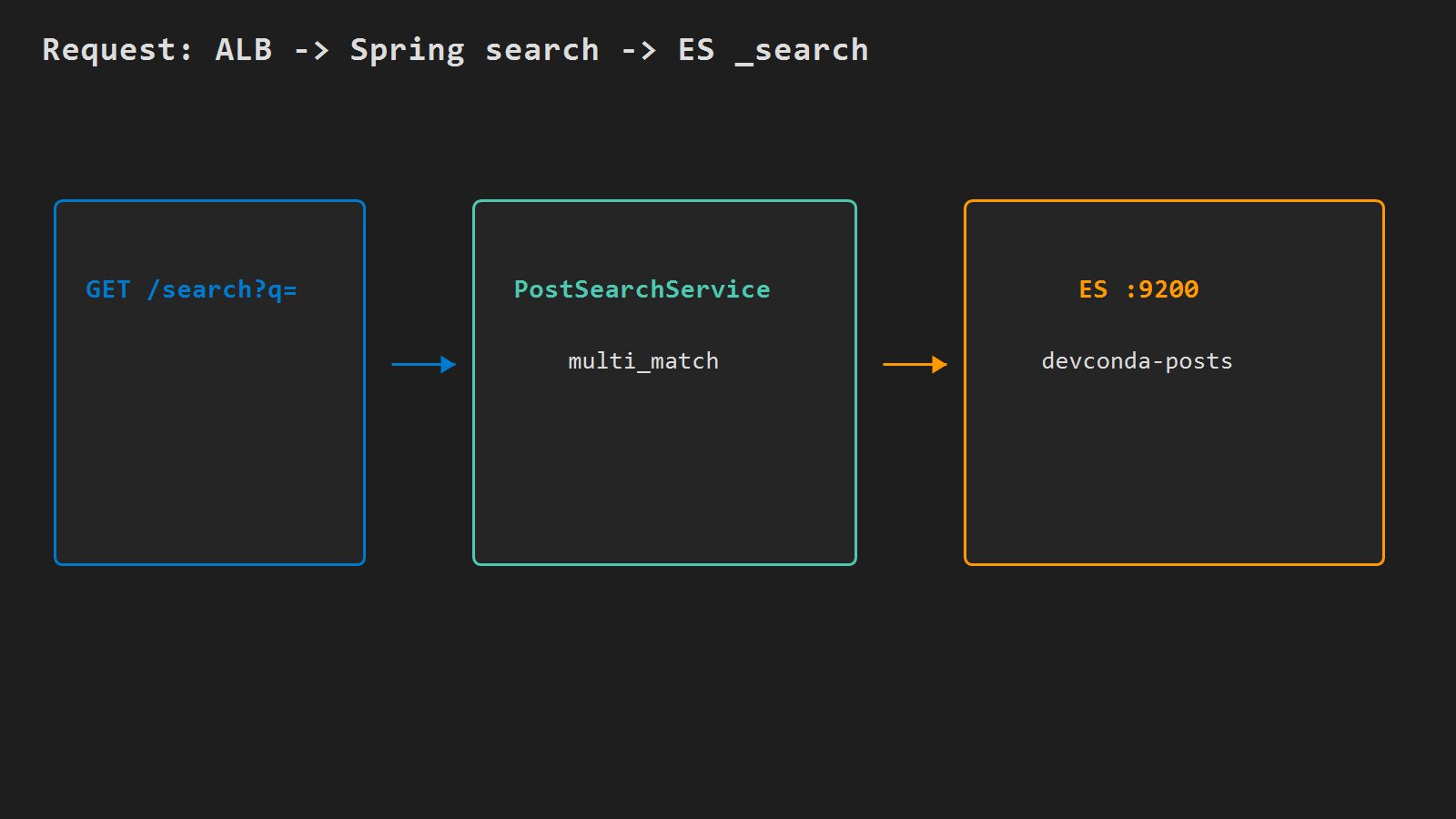Select the 'multi_match' text
The image size is (1456, 819).
[x=643, y=361]
